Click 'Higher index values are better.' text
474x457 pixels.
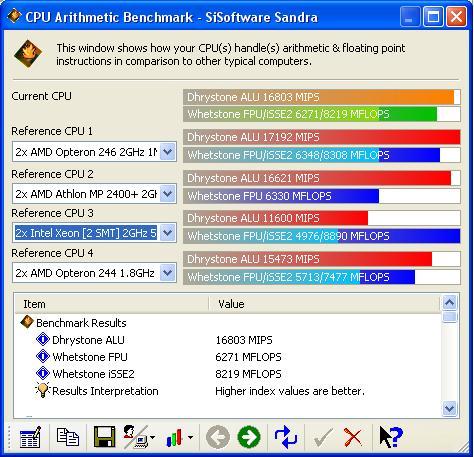pyautogui.click(x=290, y=391)
